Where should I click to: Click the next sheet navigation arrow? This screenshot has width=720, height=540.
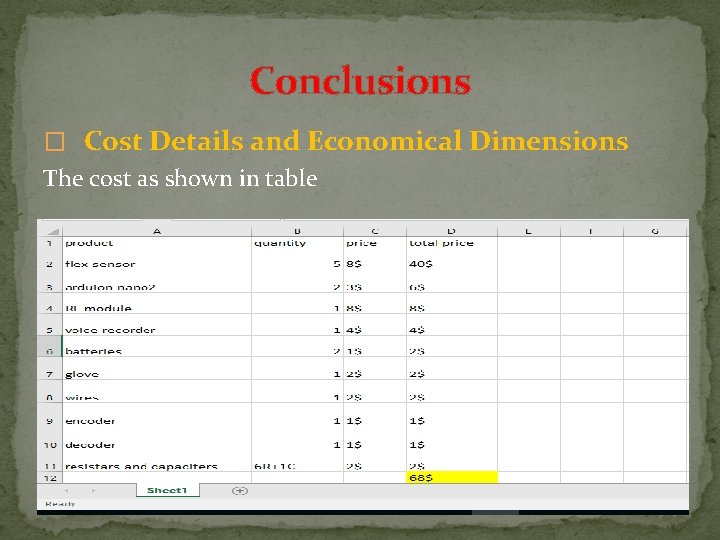coord(94,491)
